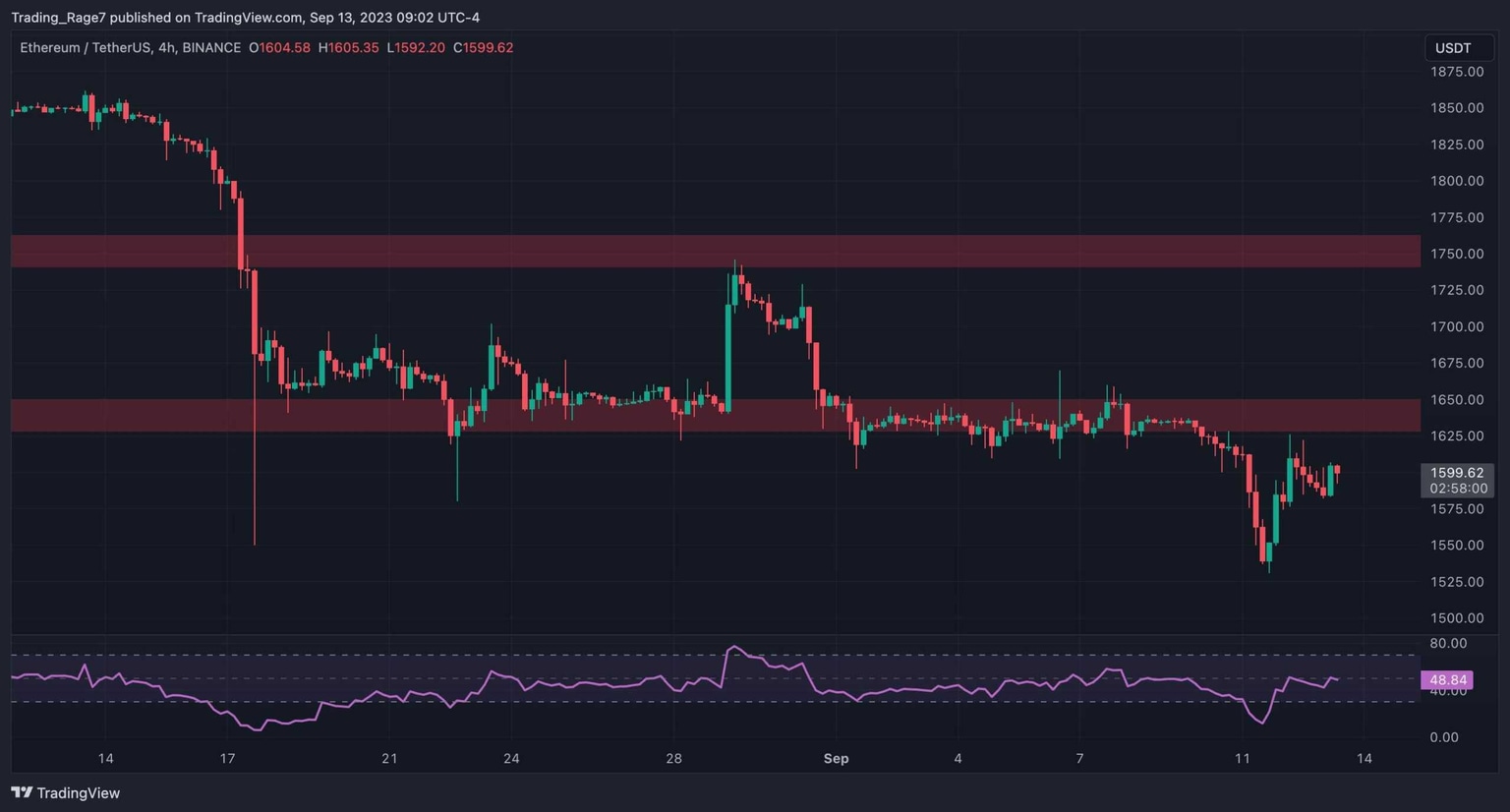1510x812 pixels.
Task: Select the lower red zone near 1640
Action: click(716, 415)
